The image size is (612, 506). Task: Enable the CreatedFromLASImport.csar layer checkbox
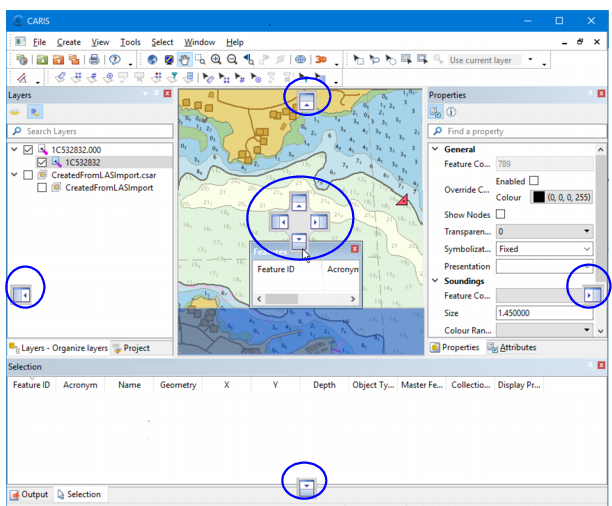point(28,174)
